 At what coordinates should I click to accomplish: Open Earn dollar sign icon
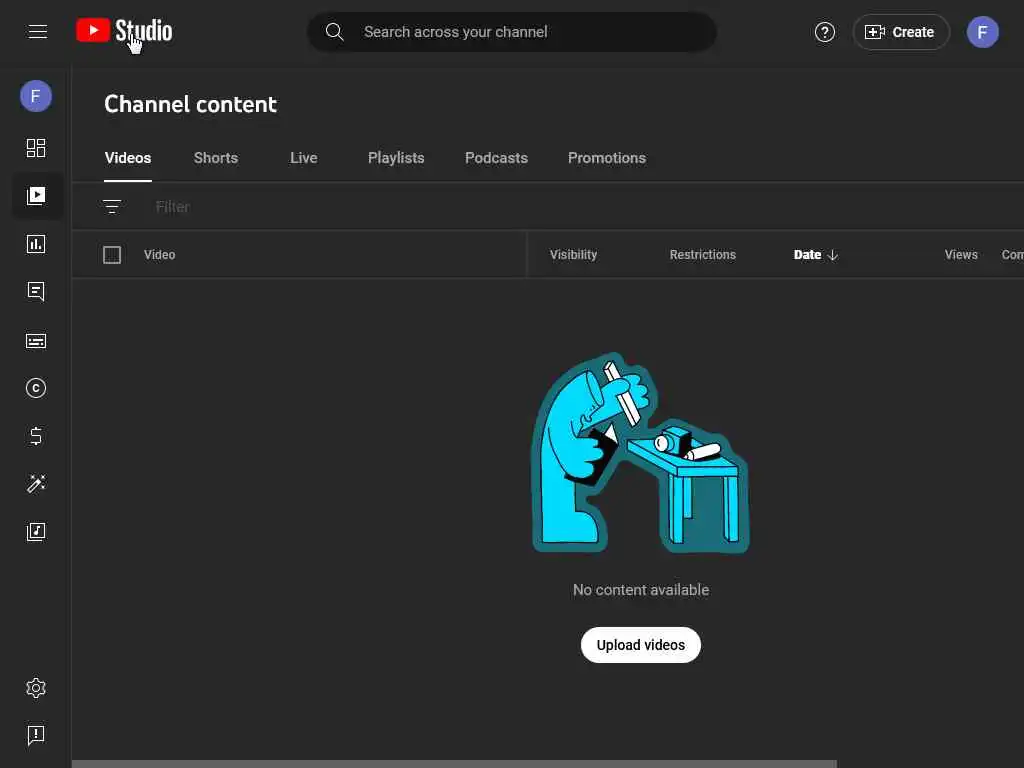pos(36,436)
